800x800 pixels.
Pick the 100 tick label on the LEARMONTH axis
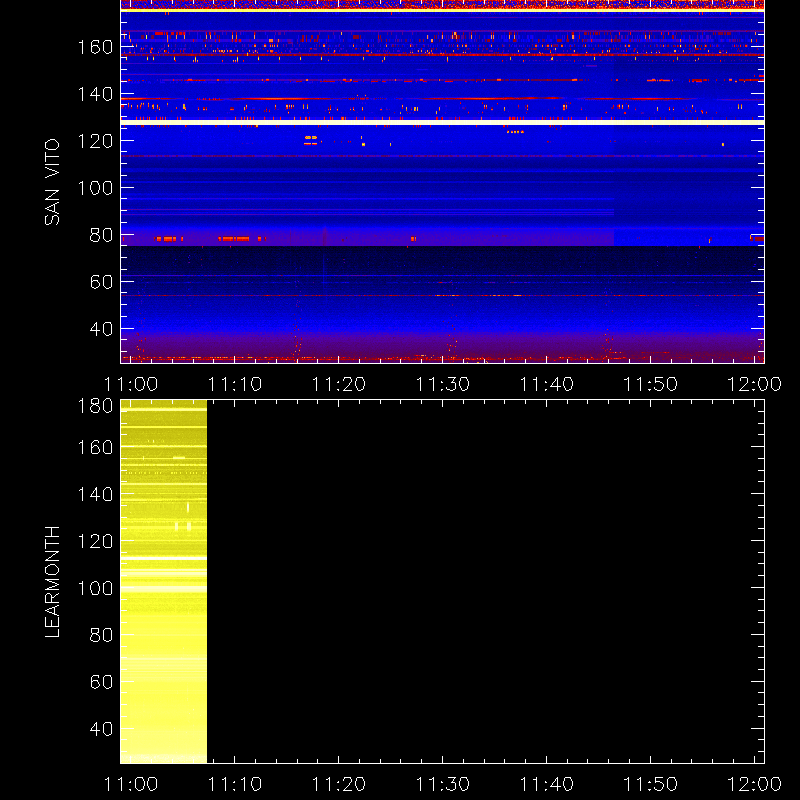[95, 588]
